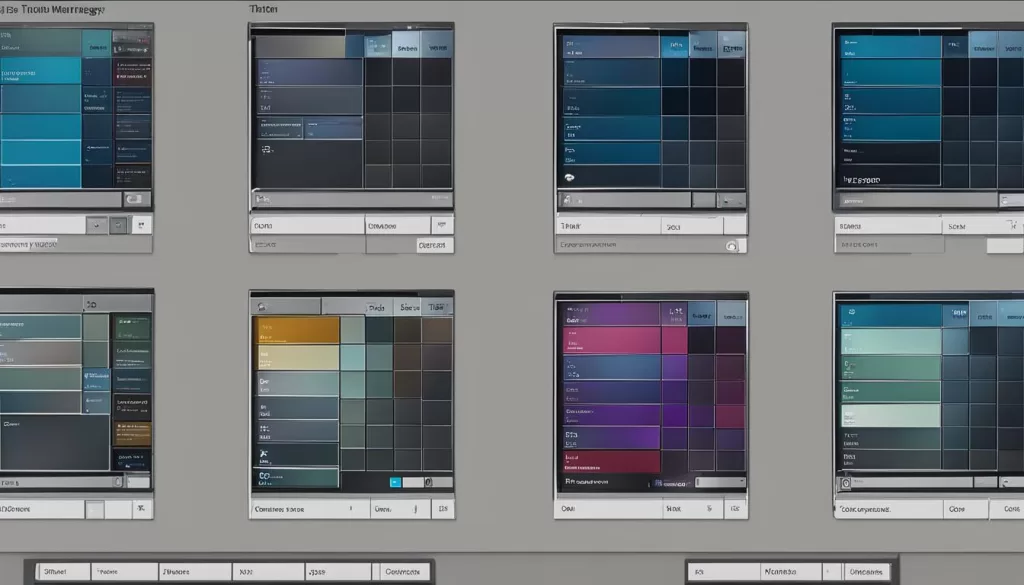
Task: Click the running-figure icon row in the orange-swatch panel
Action: tap(295, 454)
